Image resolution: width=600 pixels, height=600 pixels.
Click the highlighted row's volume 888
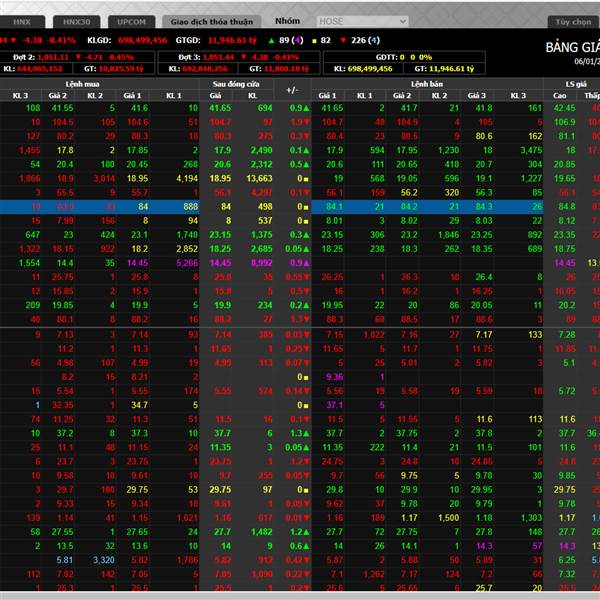(191, 207)
